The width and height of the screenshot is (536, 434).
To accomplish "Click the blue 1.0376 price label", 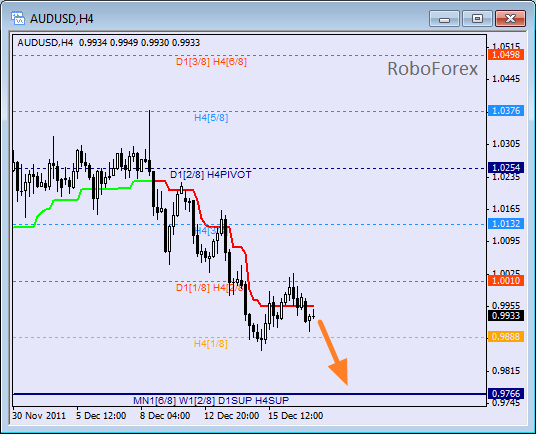I will pos(506,111).
